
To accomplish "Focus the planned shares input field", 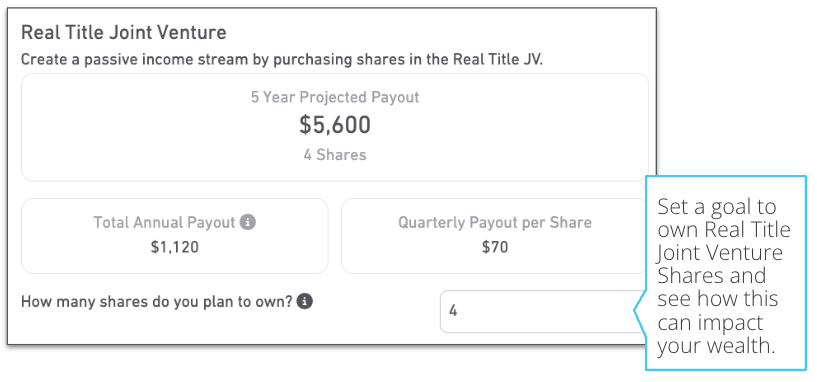I will (542, 312).
